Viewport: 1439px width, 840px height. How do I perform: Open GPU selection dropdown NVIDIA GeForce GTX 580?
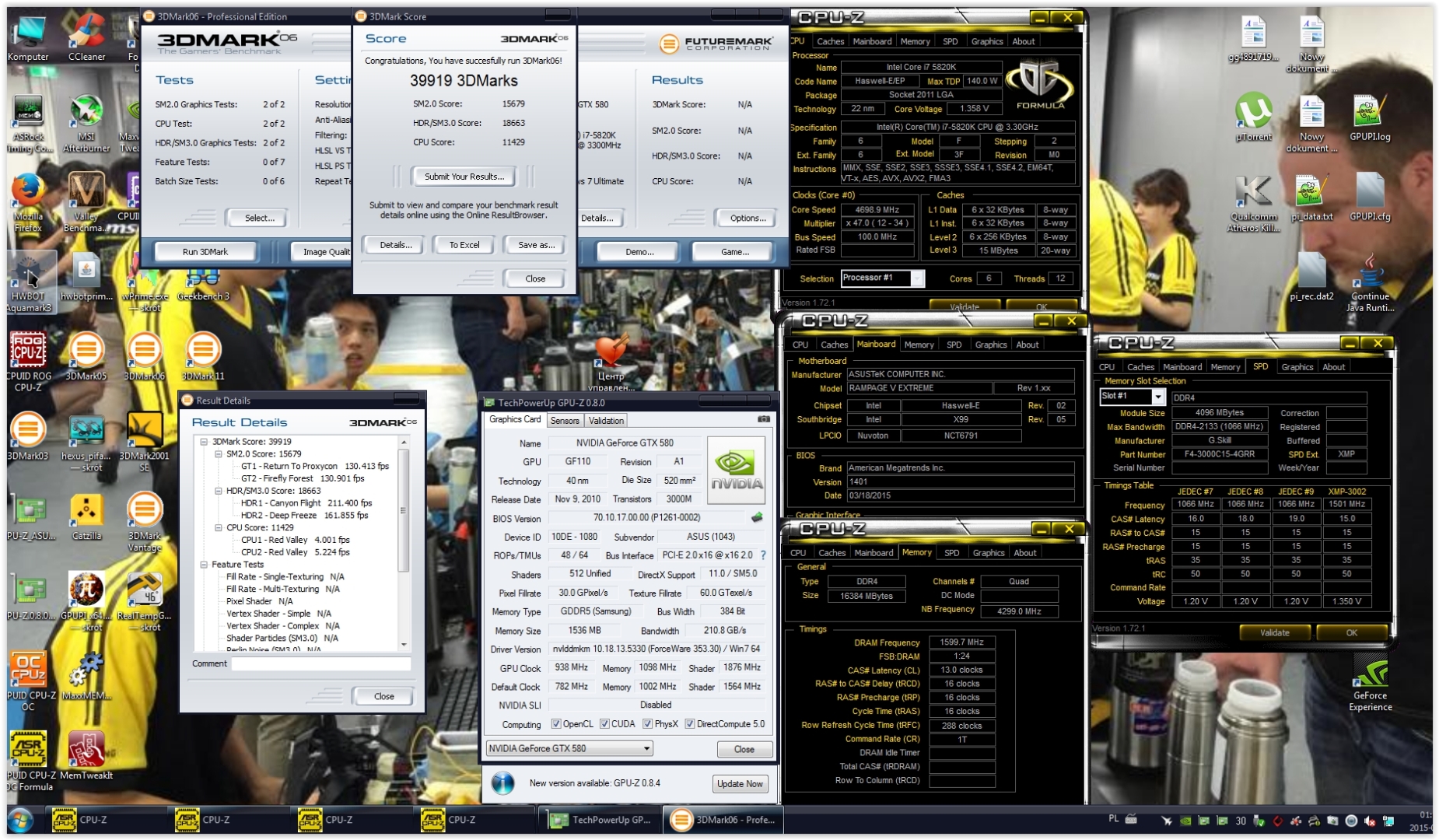tap(569, 748)
